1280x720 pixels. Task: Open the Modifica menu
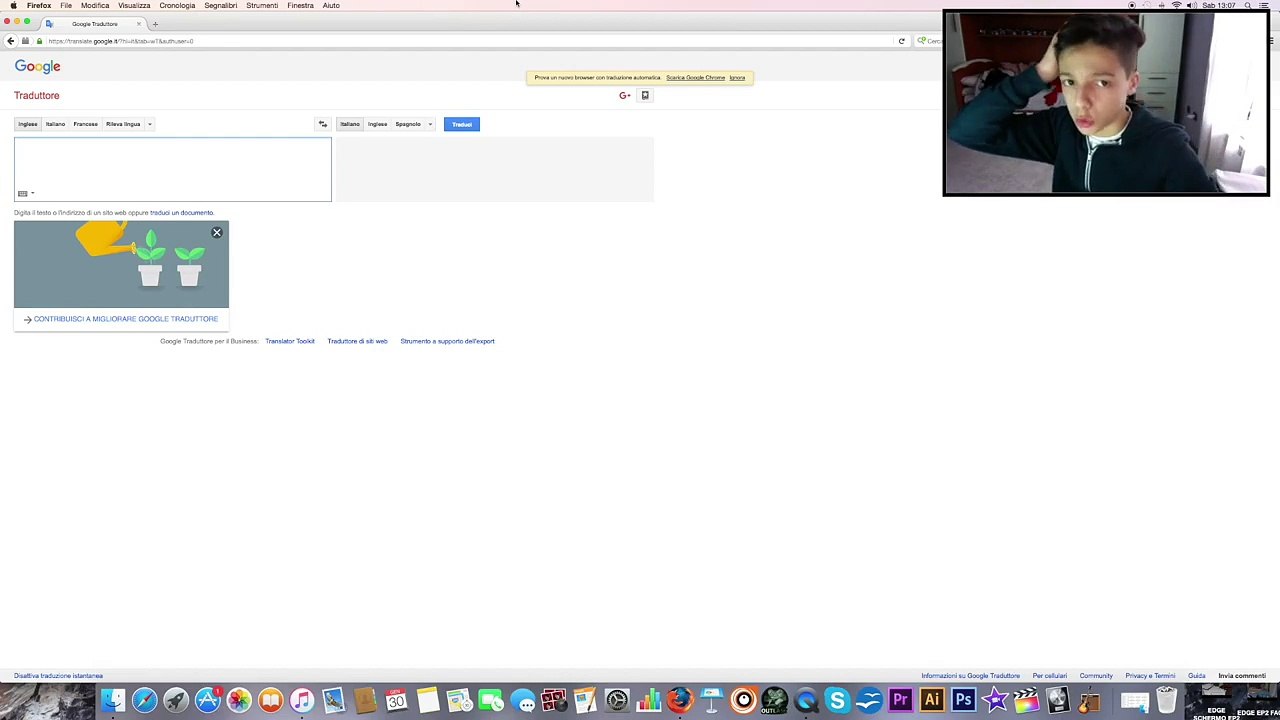click(x=95, y=5)
